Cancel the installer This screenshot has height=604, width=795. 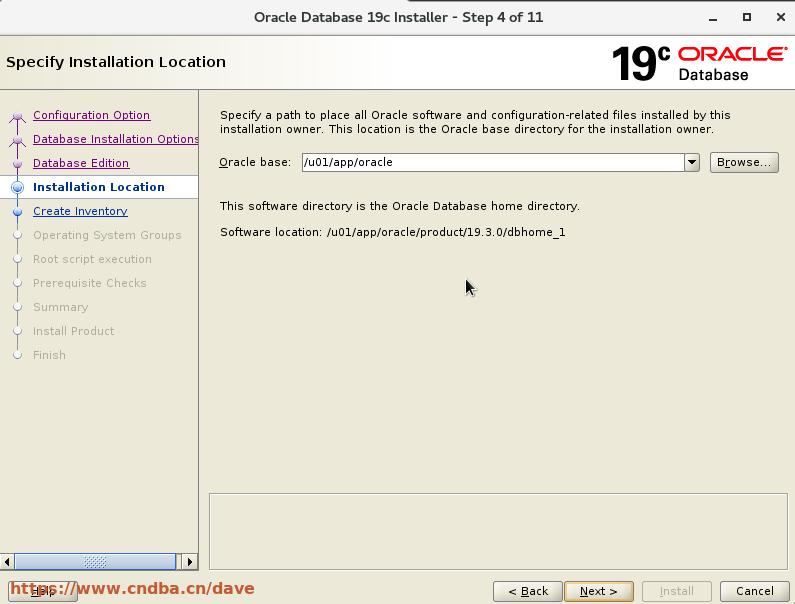(754, 591)
